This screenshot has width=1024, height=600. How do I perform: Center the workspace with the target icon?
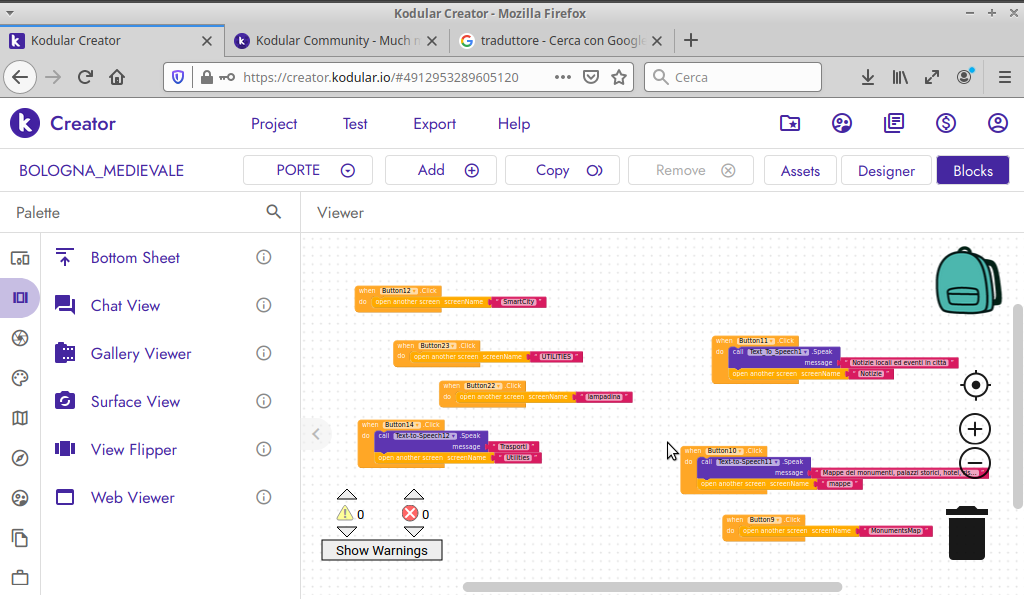[976, 385]
